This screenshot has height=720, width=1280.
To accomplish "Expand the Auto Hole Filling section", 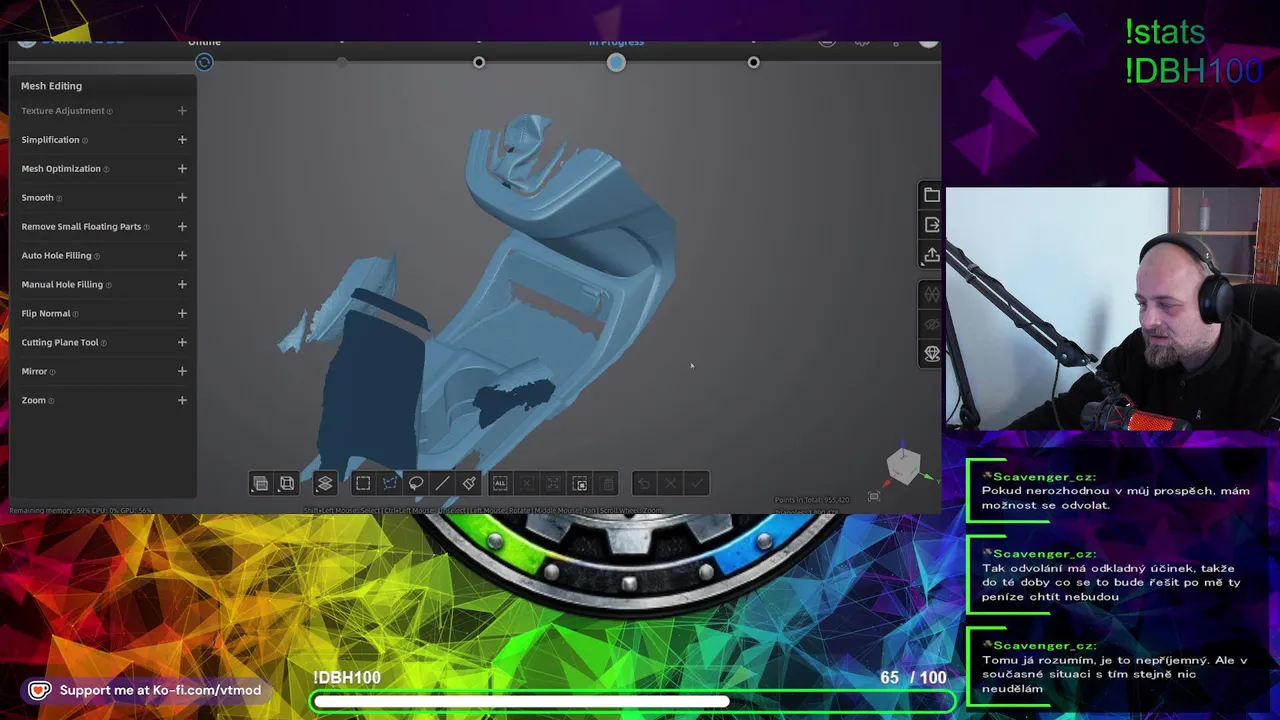I will (182, 256).
